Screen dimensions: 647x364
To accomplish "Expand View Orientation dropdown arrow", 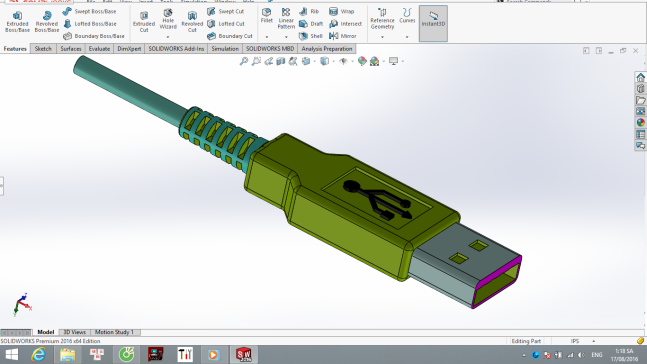I will click(x=314, y=61).
